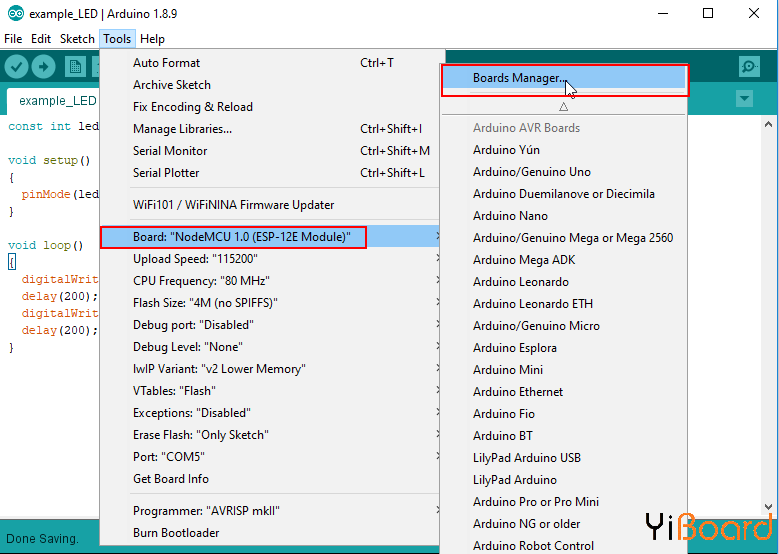779x554 pixels.
Task: Close the Tools menu
Action: coord(117,39)
